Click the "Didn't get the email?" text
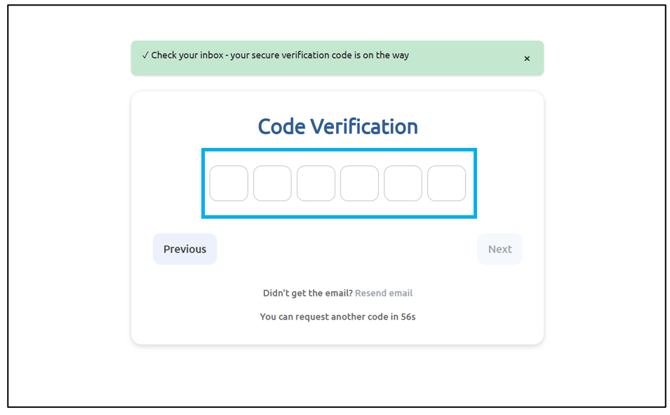The height and width of the screenshot is (415, 670). (307, 293)
